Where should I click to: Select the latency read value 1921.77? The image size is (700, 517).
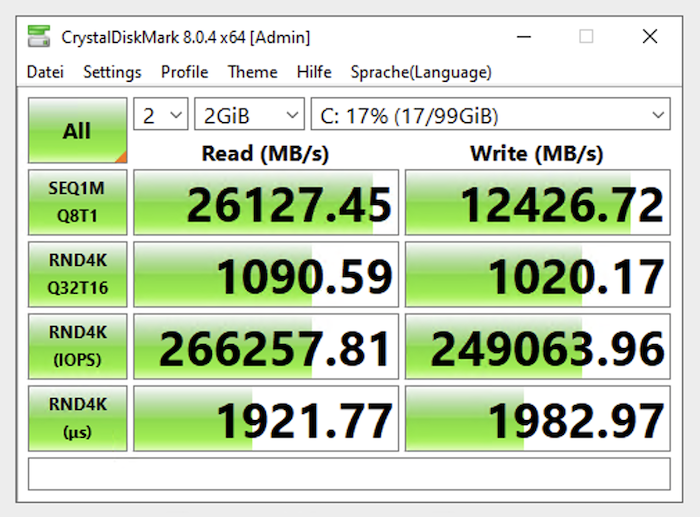(x=266, y=418)
